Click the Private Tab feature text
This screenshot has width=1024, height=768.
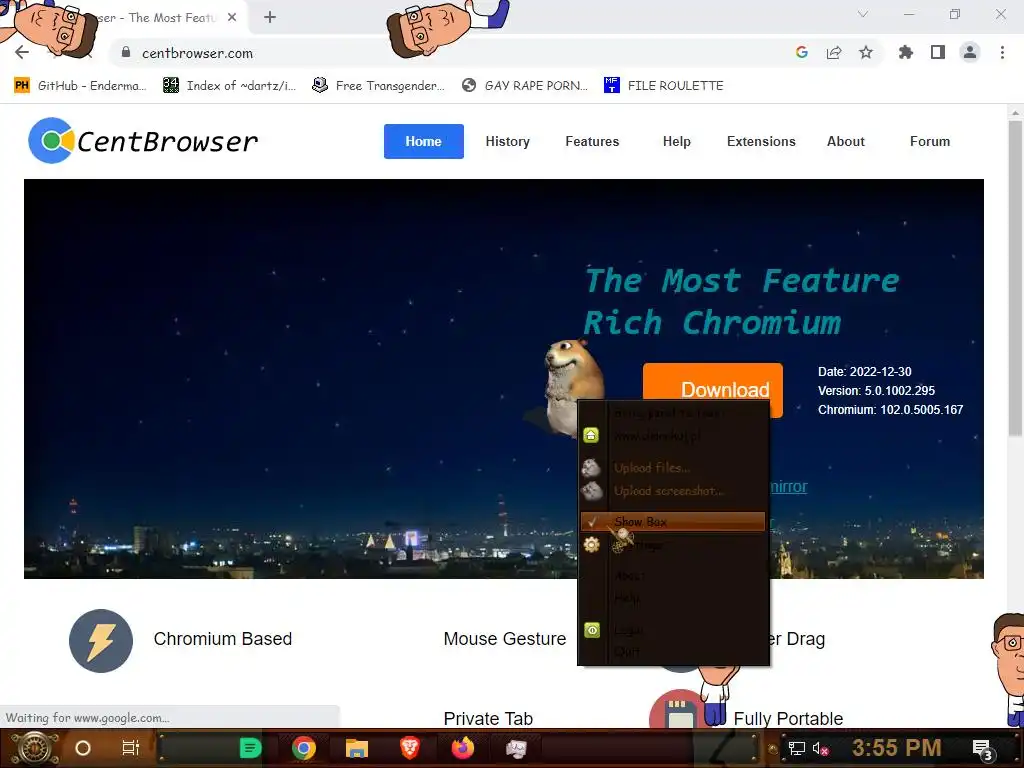(x=488, y=718)
